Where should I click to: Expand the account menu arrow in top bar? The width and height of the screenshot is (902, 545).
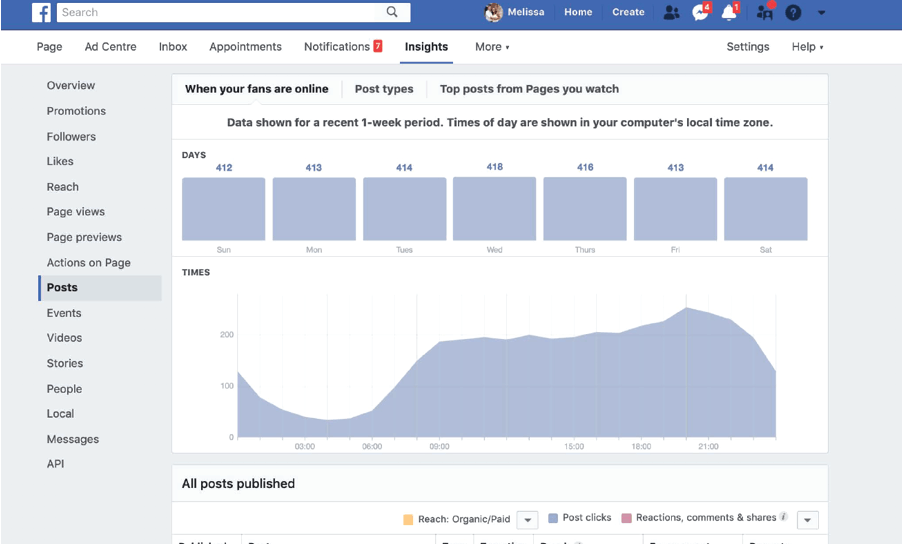click(821, 13)
